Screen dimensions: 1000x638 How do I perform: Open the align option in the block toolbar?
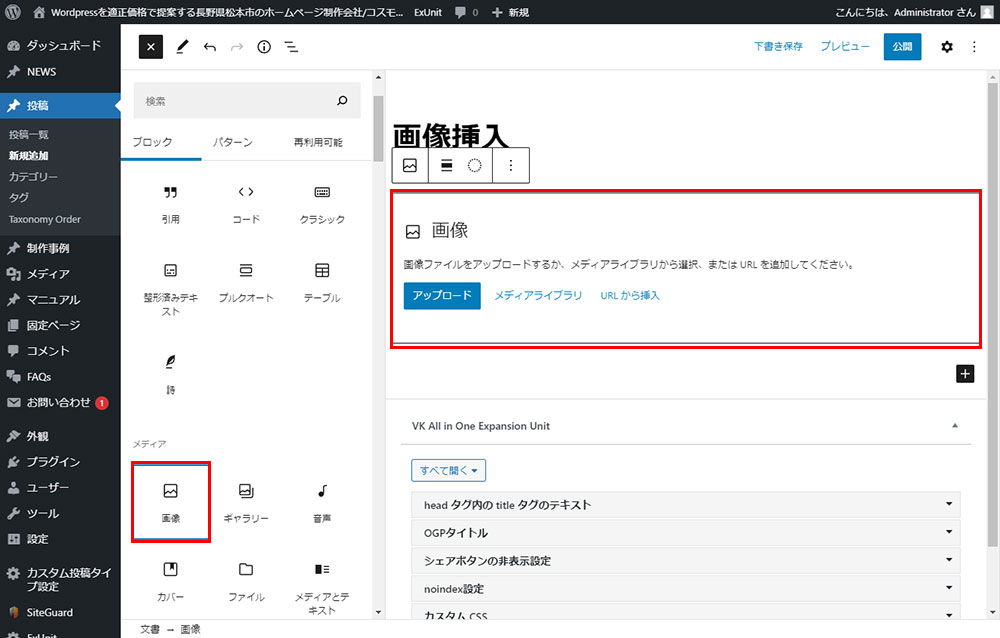447,166
